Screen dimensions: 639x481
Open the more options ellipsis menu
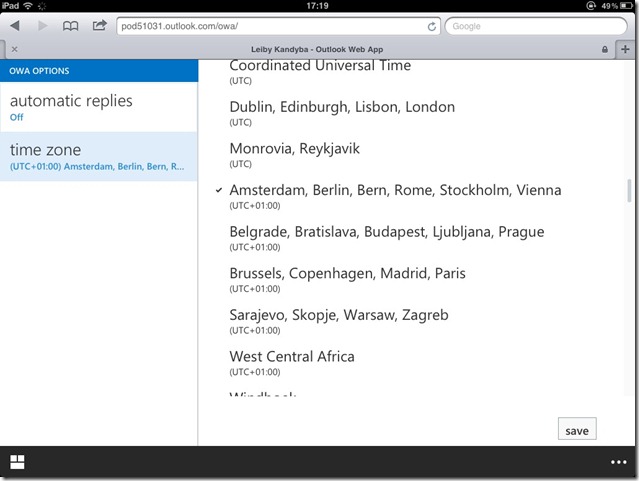[618, 462]
